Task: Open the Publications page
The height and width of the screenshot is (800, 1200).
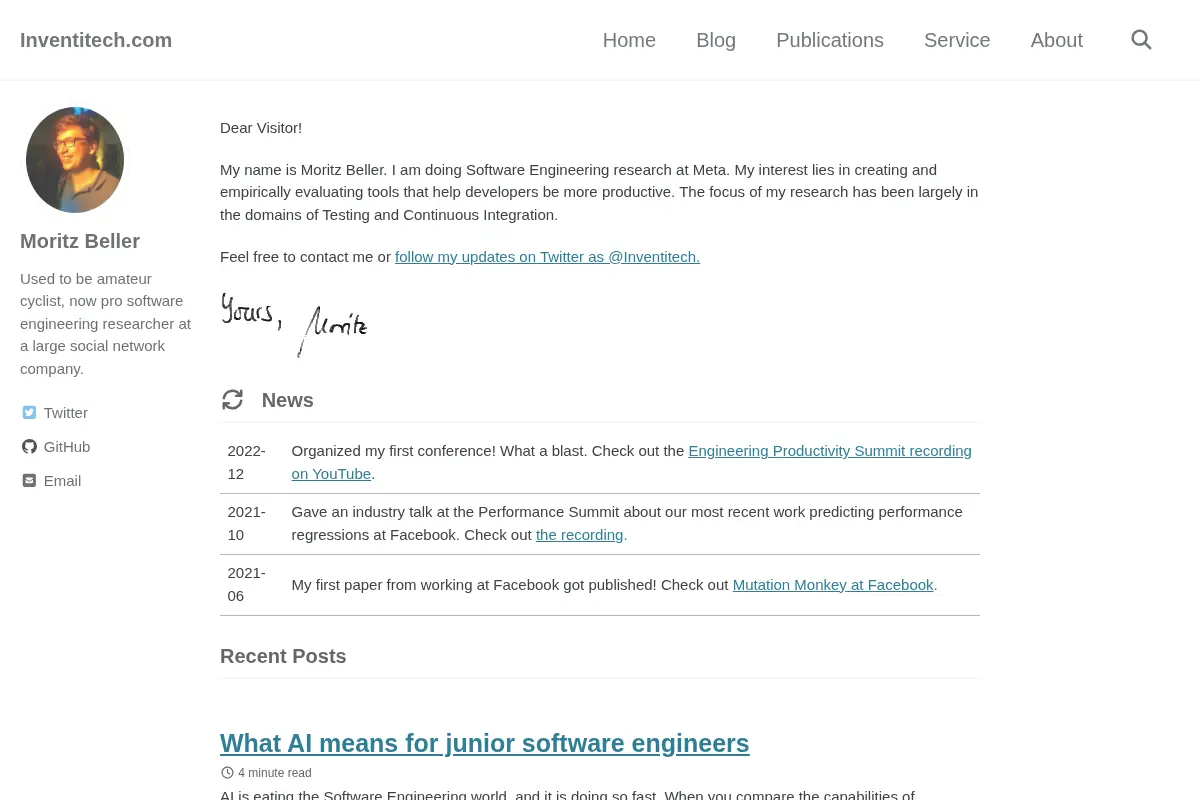Action: click(x=830, y=40)
